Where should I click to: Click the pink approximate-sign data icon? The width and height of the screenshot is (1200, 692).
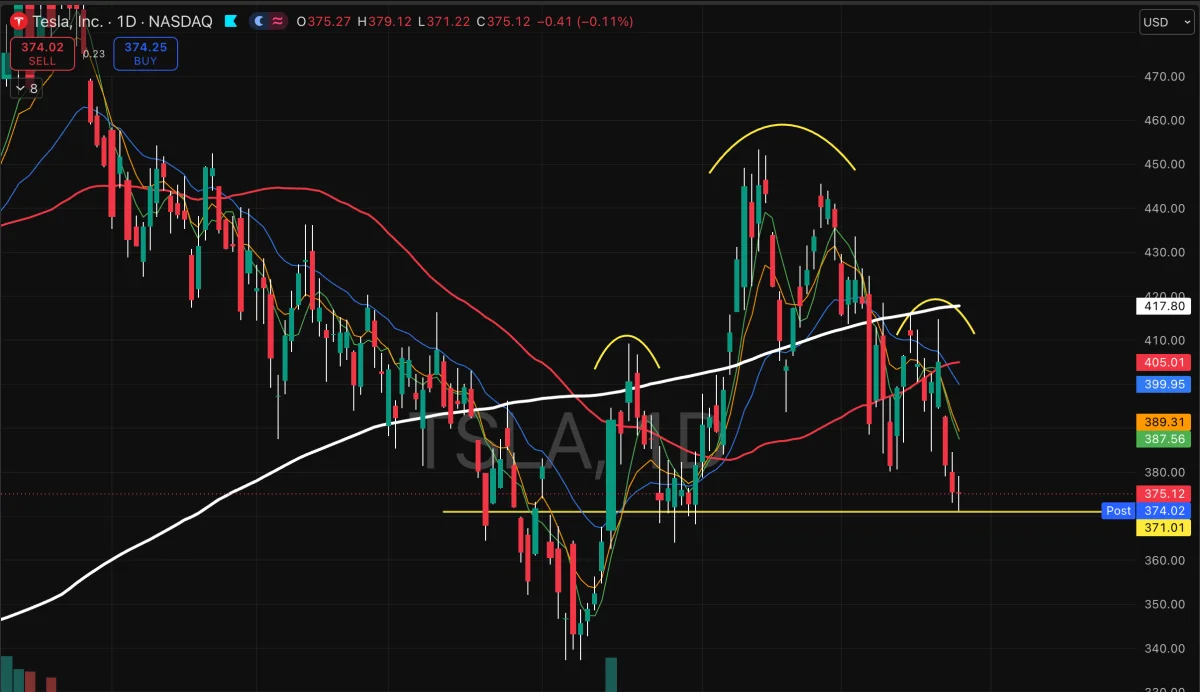coord(278,21)
